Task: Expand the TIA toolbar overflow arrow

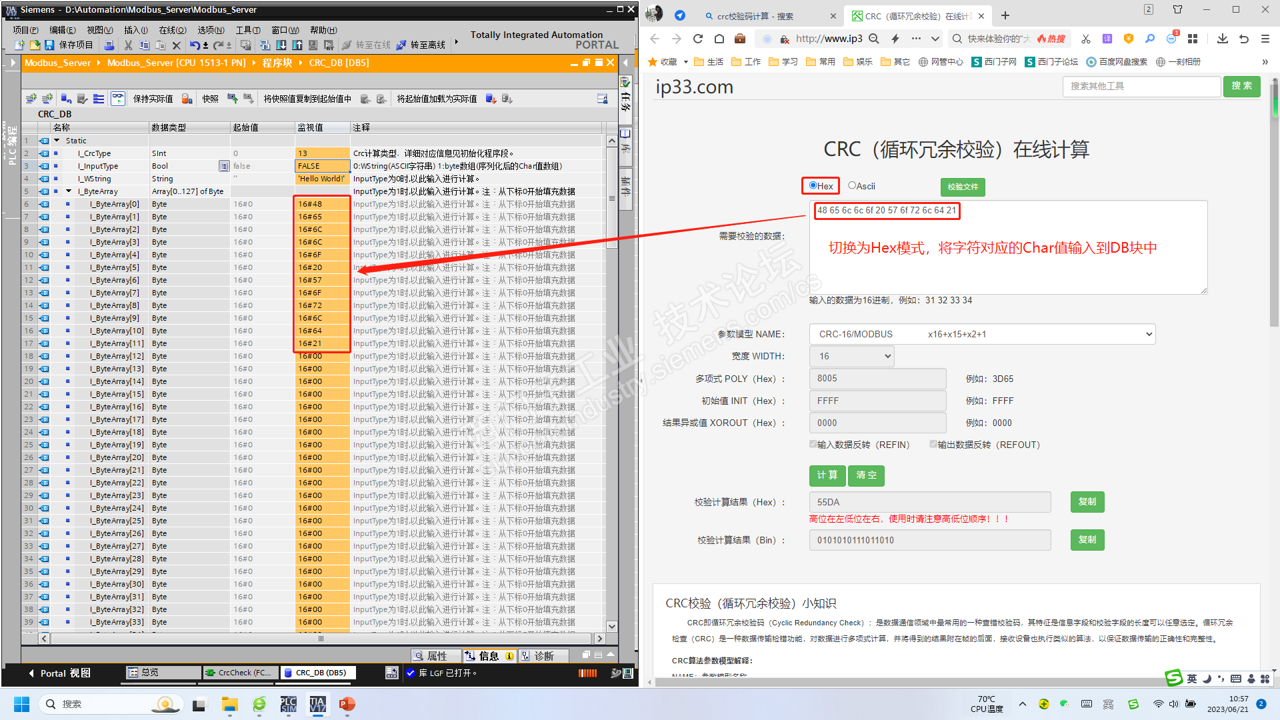Action: coord(457,42)
